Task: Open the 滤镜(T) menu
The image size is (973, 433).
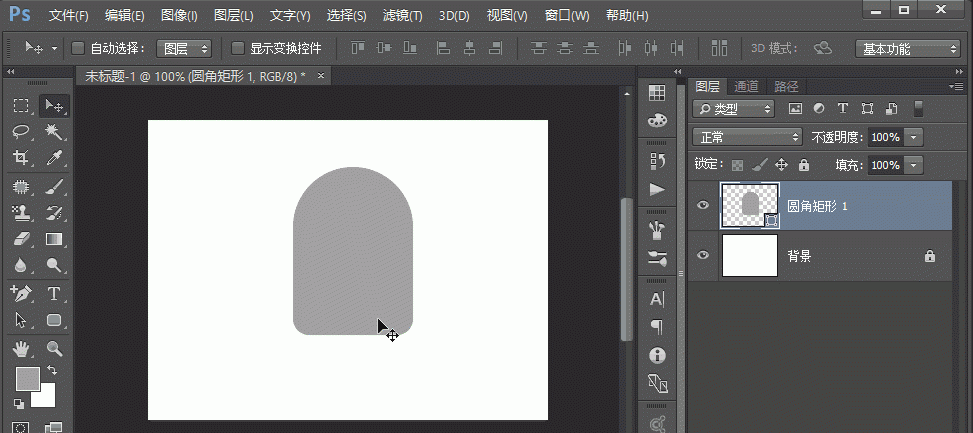Action: [x=401, y=16]
